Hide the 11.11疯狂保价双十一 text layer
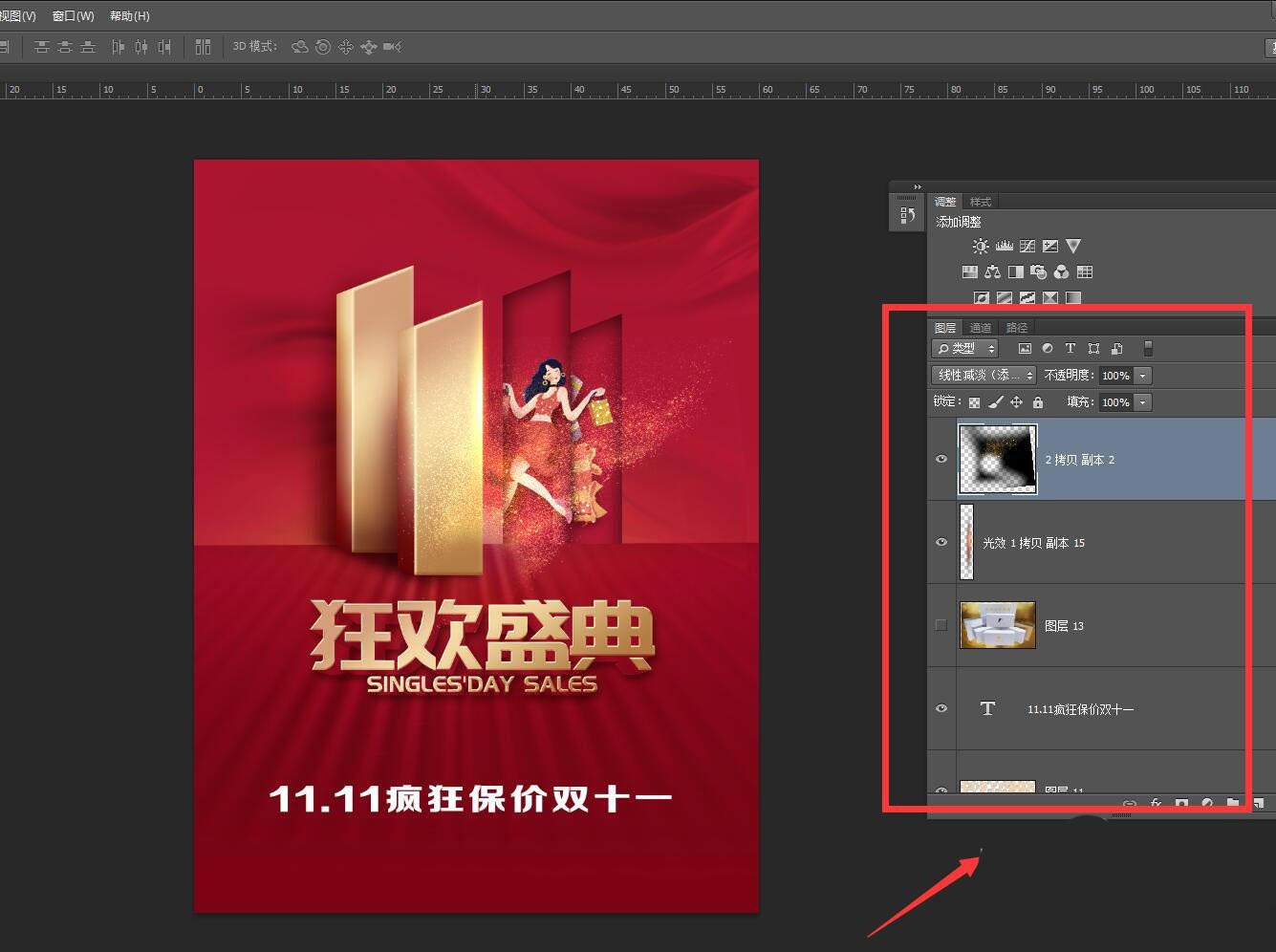The height and width of the screenshot is (952, 1276). [941, 708]
